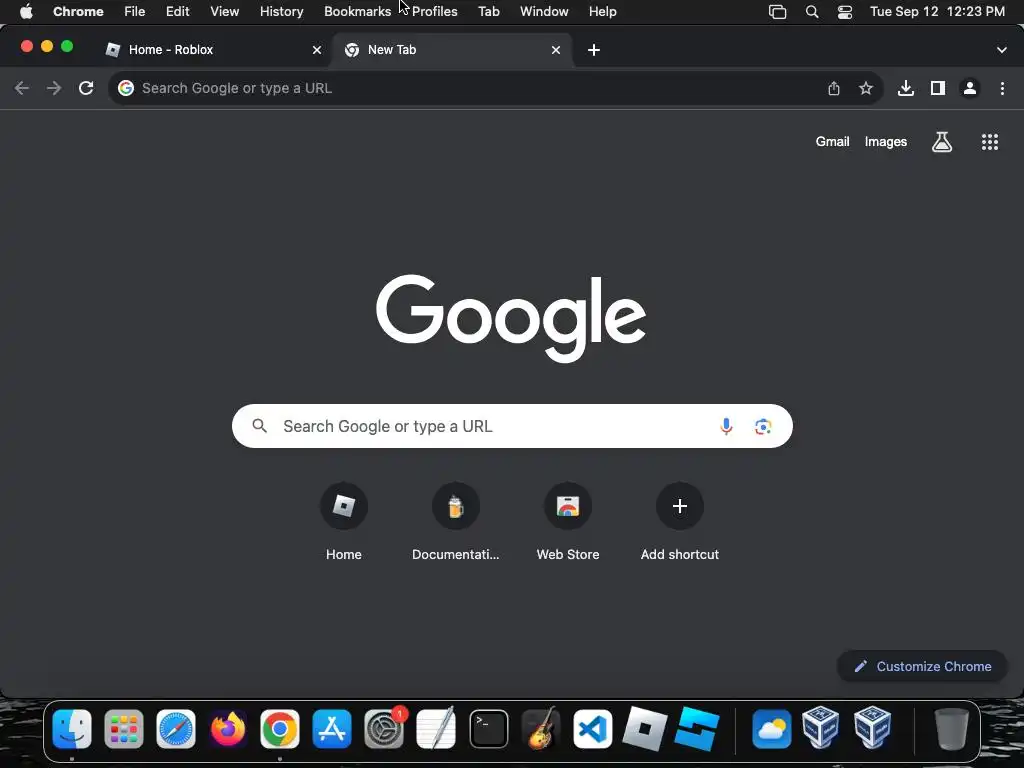Image resolution: width=1024 pixels, height=768 pixels.
Task: Search by image with Google Lens icon
Action: (x=763, y=426)
